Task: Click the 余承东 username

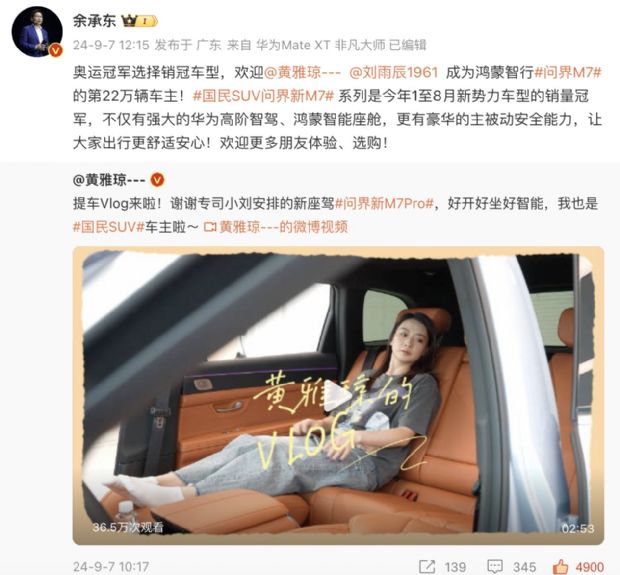Action: (94, 21)
